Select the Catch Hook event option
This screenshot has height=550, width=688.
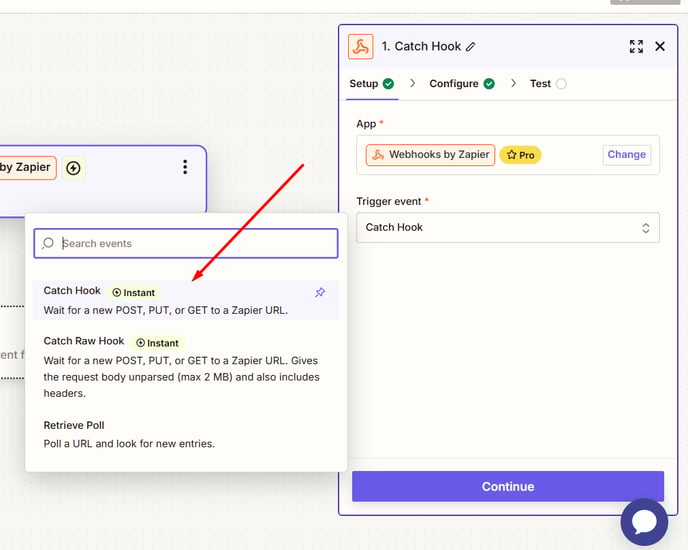click(186, 300)
